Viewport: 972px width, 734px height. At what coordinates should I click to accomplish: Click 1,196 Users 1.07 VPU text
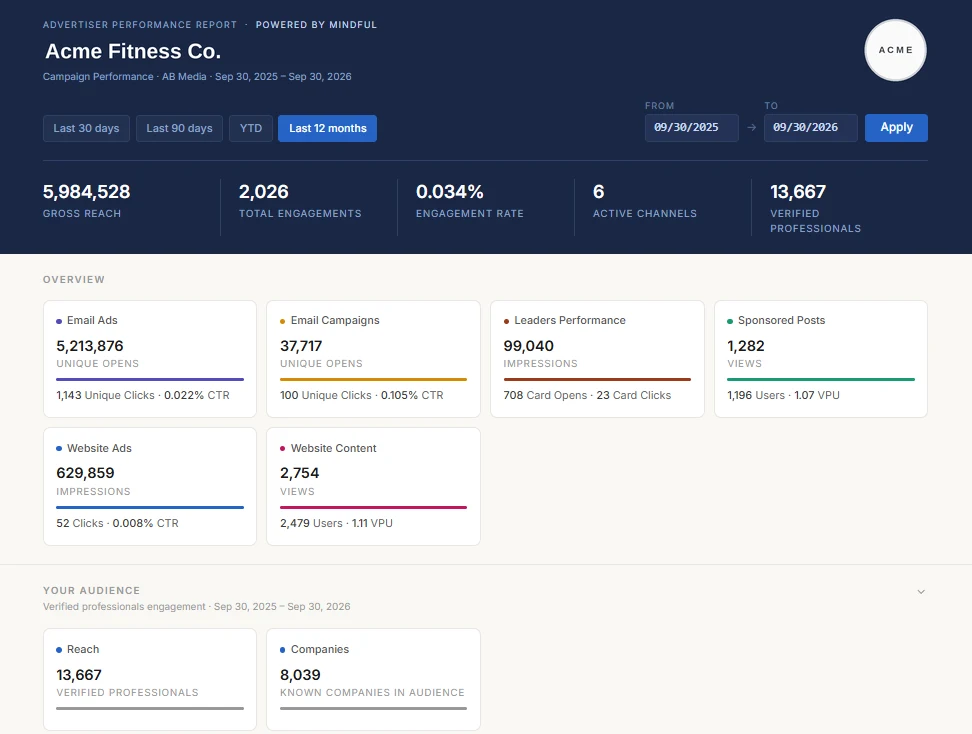783,395
